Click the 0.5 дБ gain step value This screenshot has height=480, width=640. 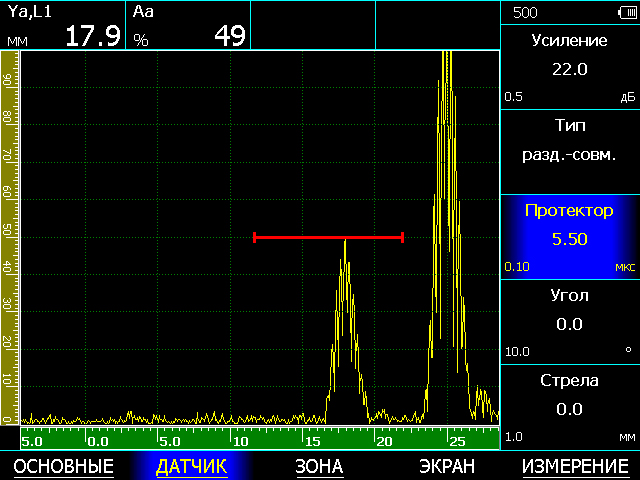point(514,98)
